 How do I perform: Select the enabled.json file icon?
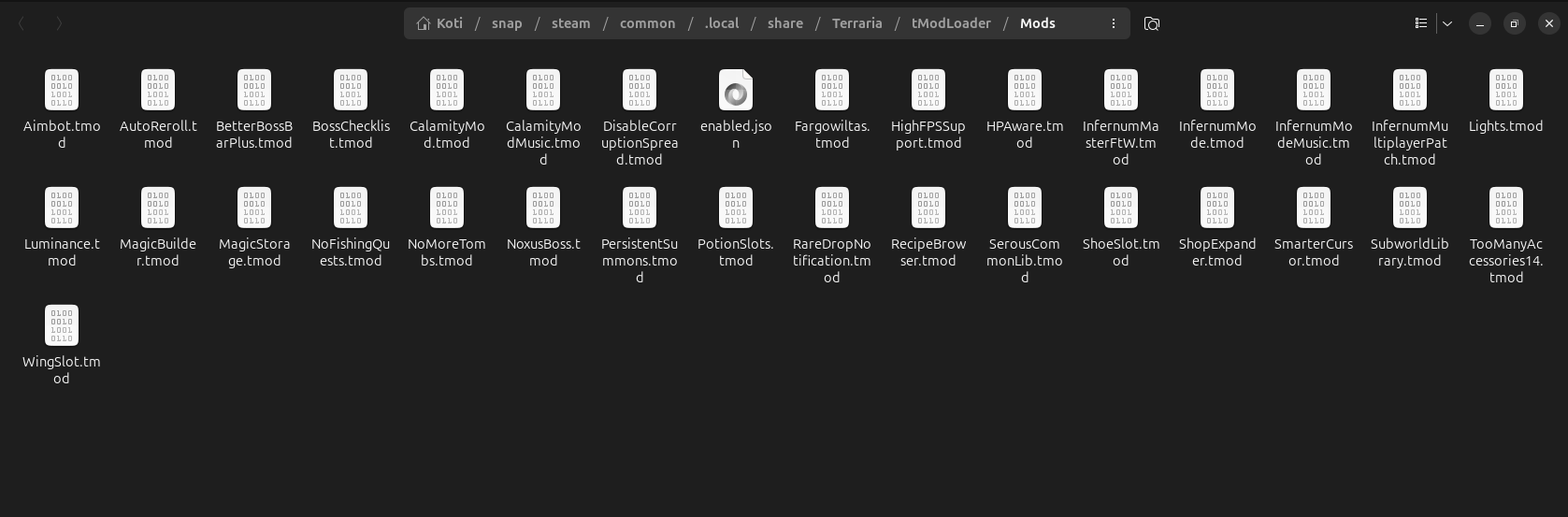736,90
